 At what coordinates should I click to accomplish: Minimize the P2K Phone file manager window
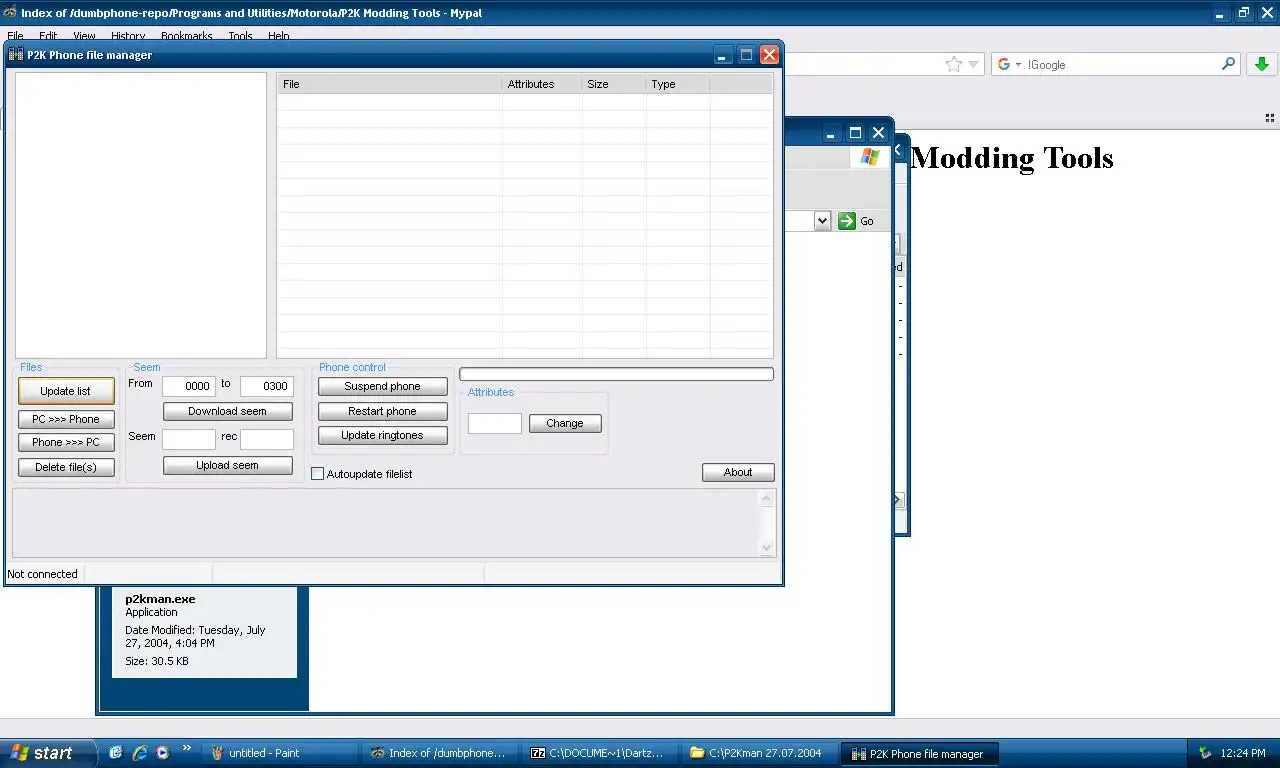point(724,55)
